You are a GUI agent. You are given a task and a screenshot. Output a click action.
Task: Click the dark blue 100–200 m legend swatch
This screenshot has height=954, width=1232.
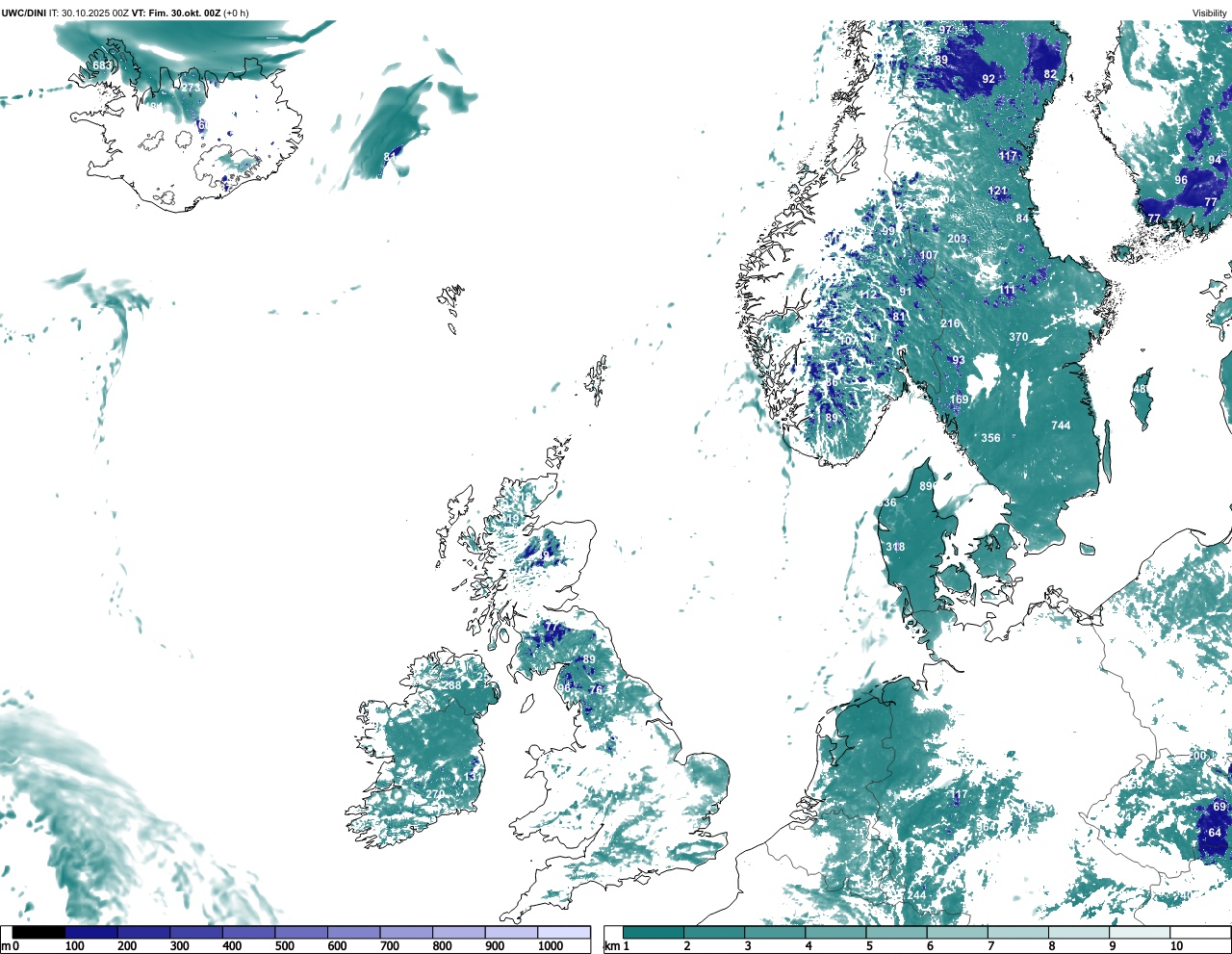pyautogui.click(x=91, y=932)
